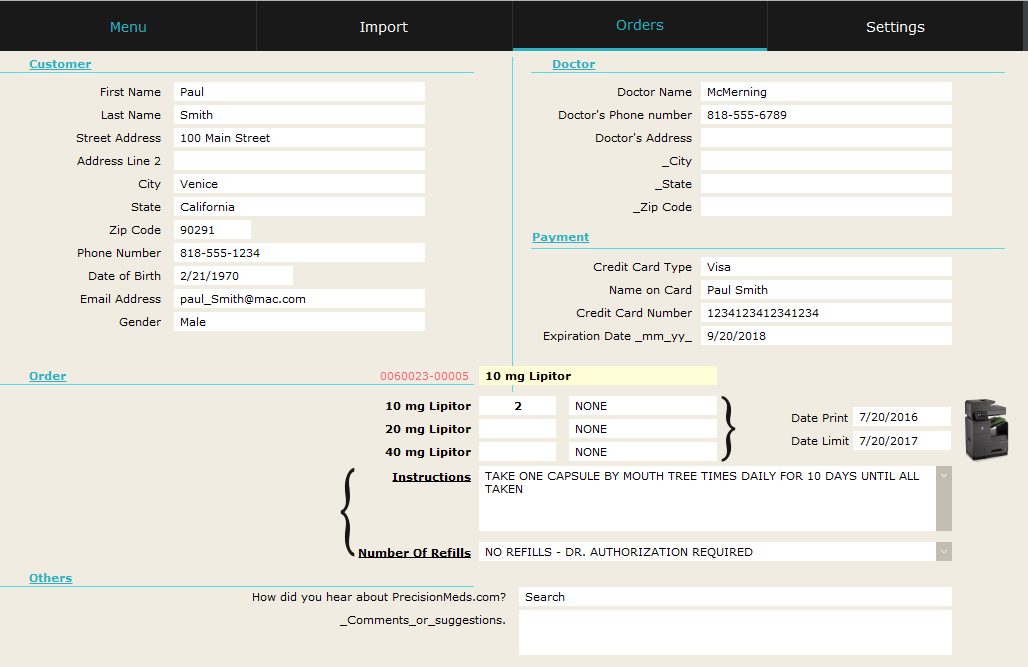Click the Customer section heading
The image size is (1028, 667).
pyautogui.click(x=60, y=64)
